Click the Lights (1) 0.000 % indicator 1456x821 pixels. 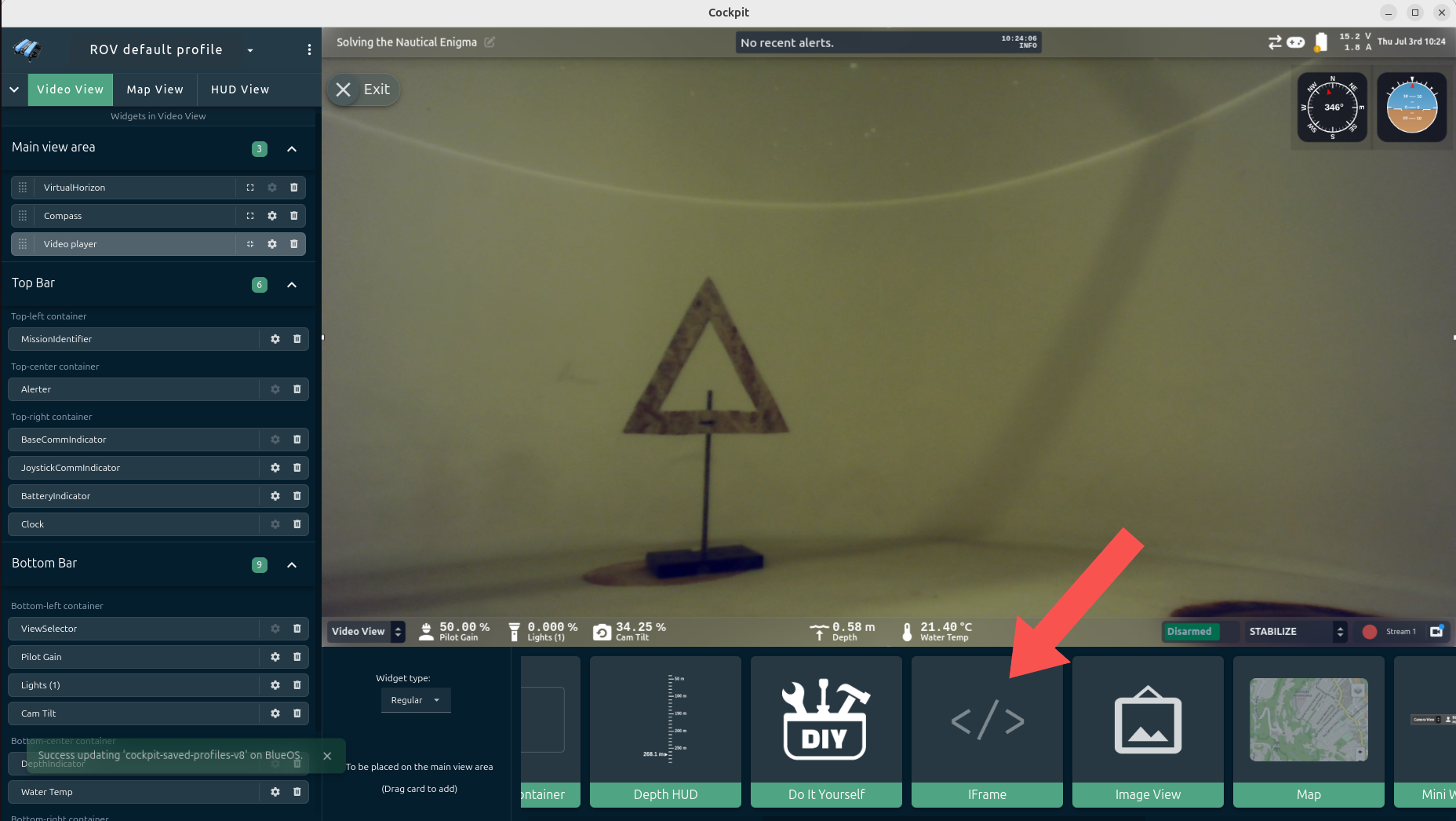tap(543, 631)
